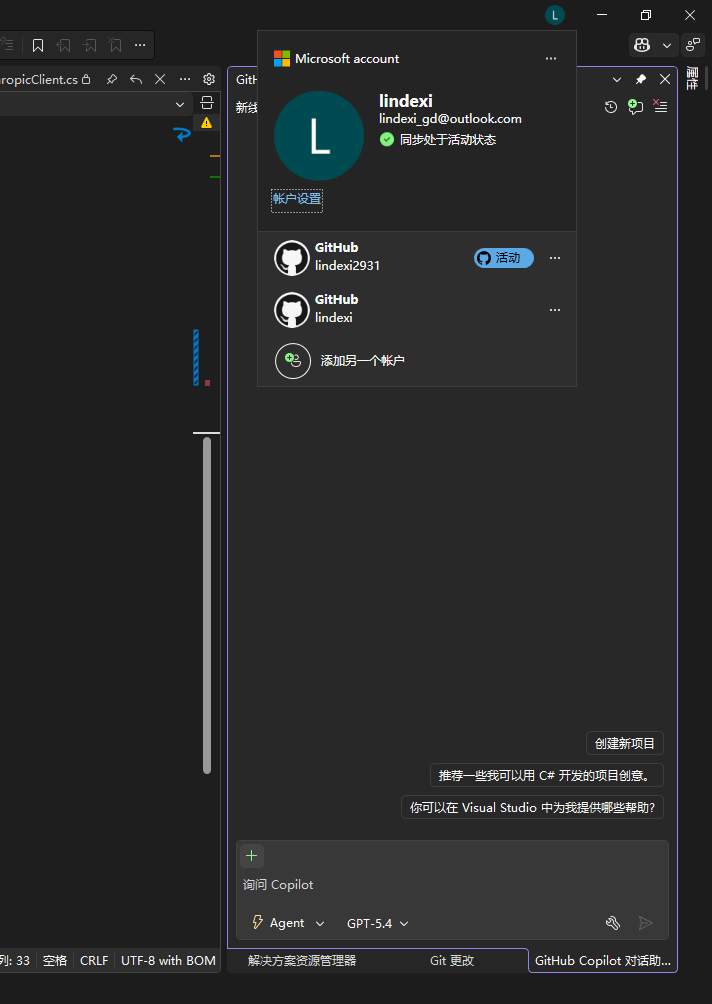712x1004 pixels.
Task: Click the CRLF line ending status
Action: (x=94, y=960)
